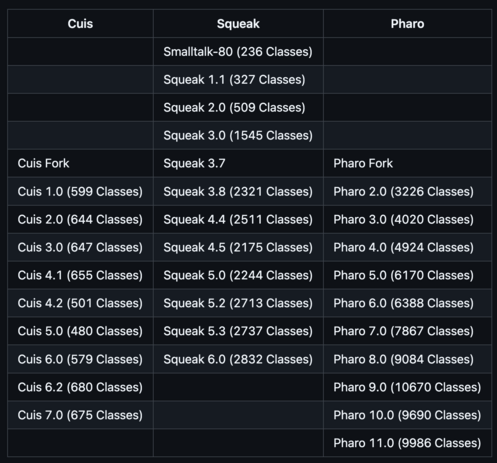Select Cuis 7.0 (675 Classes) cell
This screenshot has width=497, height=463.
coord(80,415)
